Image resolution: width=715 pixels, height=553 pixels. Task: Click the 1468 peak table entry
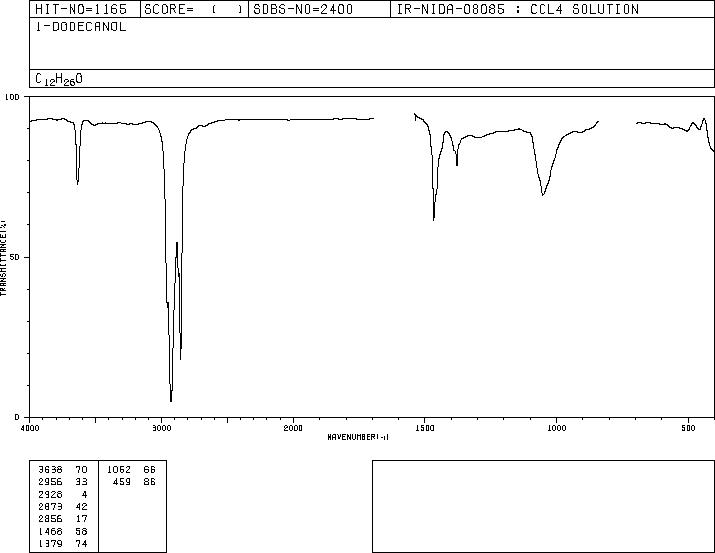pos(63,532)
